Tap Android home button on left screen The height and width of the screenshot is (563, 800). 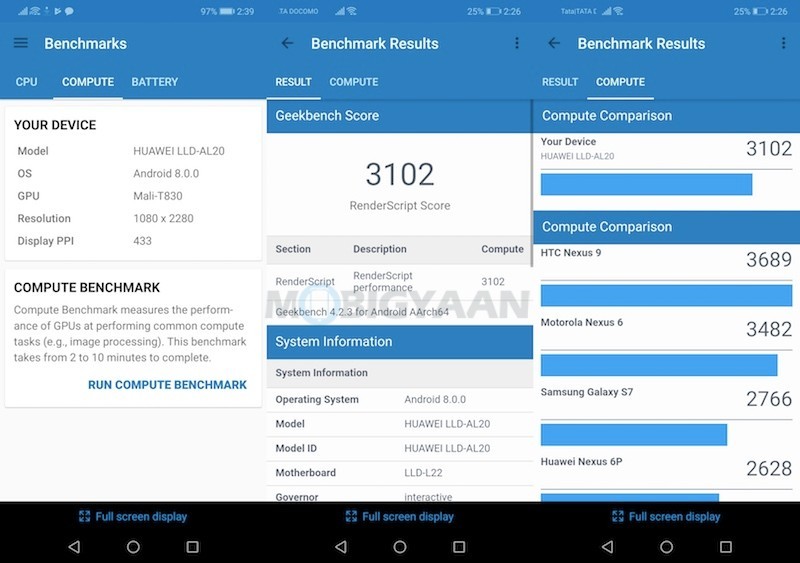tap(133, 547)
